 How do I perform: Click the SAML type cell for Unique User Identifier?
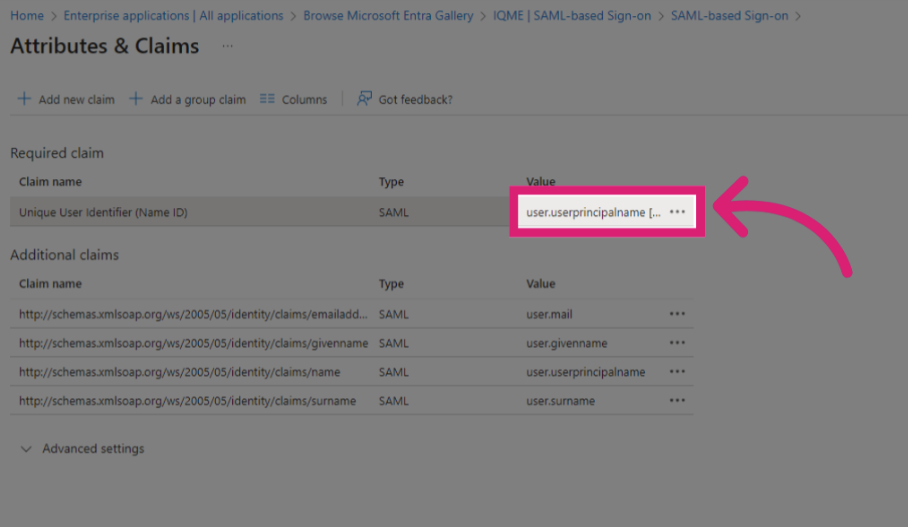coord(393,212)
